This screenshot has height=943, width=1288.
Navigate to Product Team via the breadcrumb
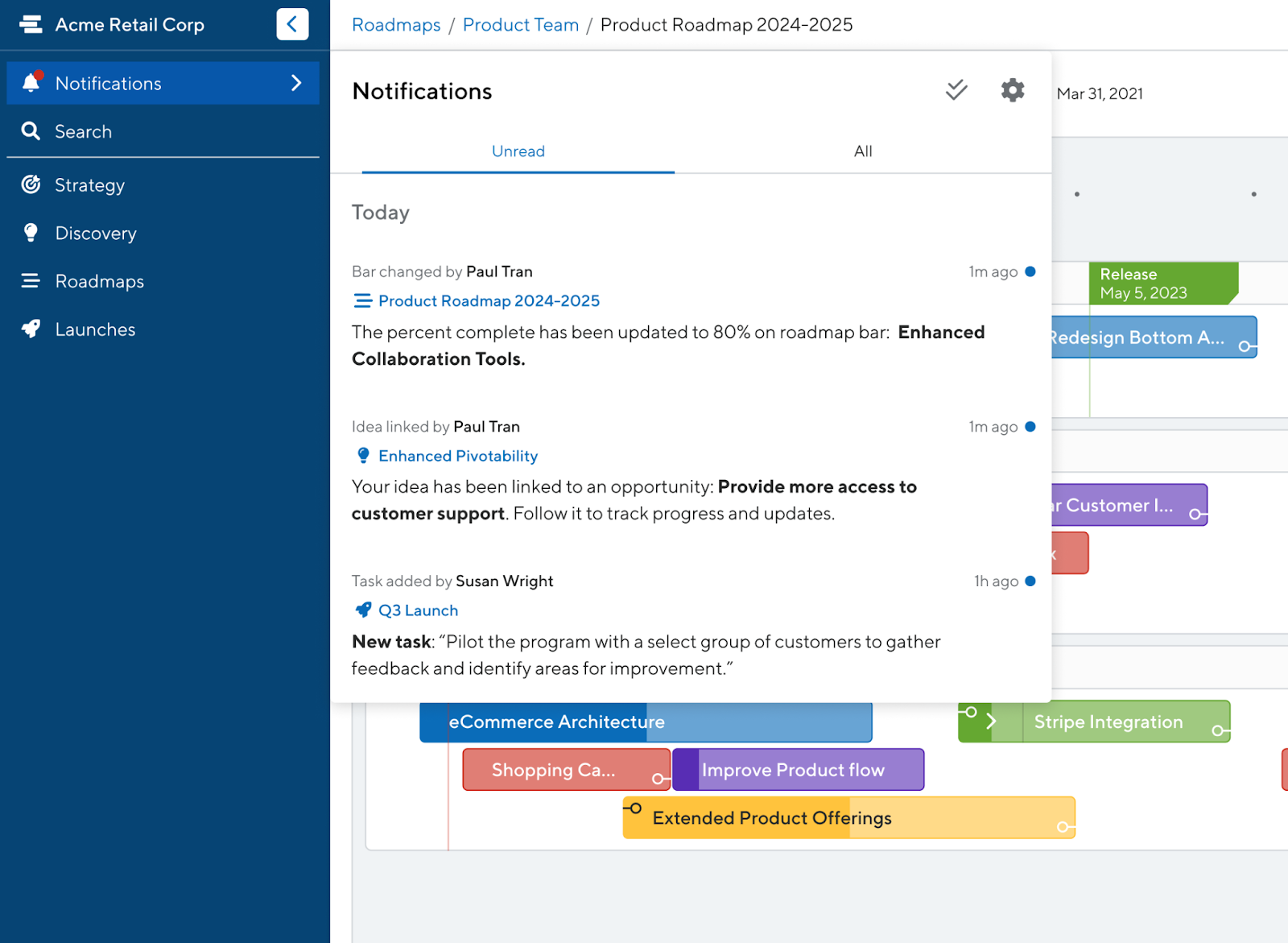(x=520, y=24)
